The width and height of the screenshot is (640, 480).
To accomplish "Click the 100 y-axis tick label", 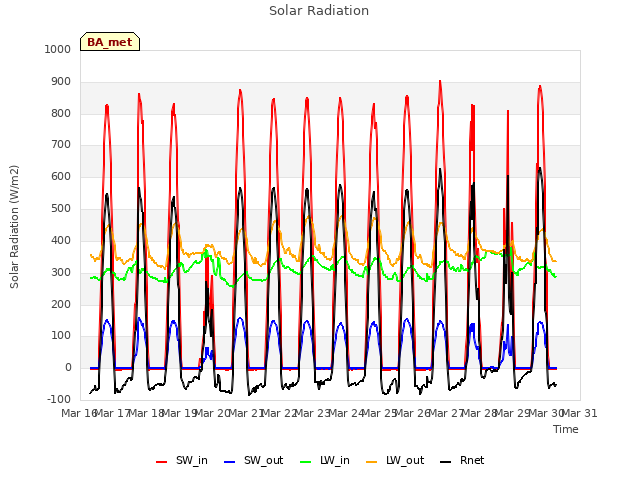I will pyautogui.click(x=61, y=336).
